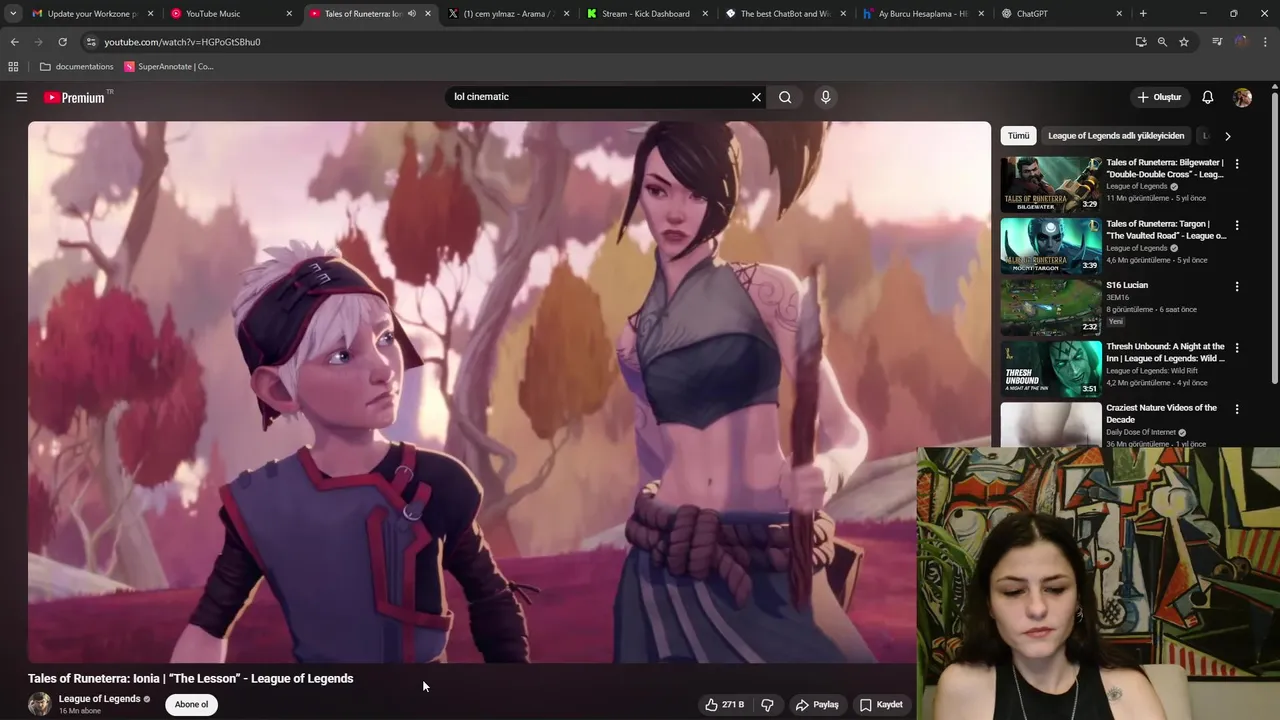Open options for Craziest Nature Videos

click(1237, 409)
